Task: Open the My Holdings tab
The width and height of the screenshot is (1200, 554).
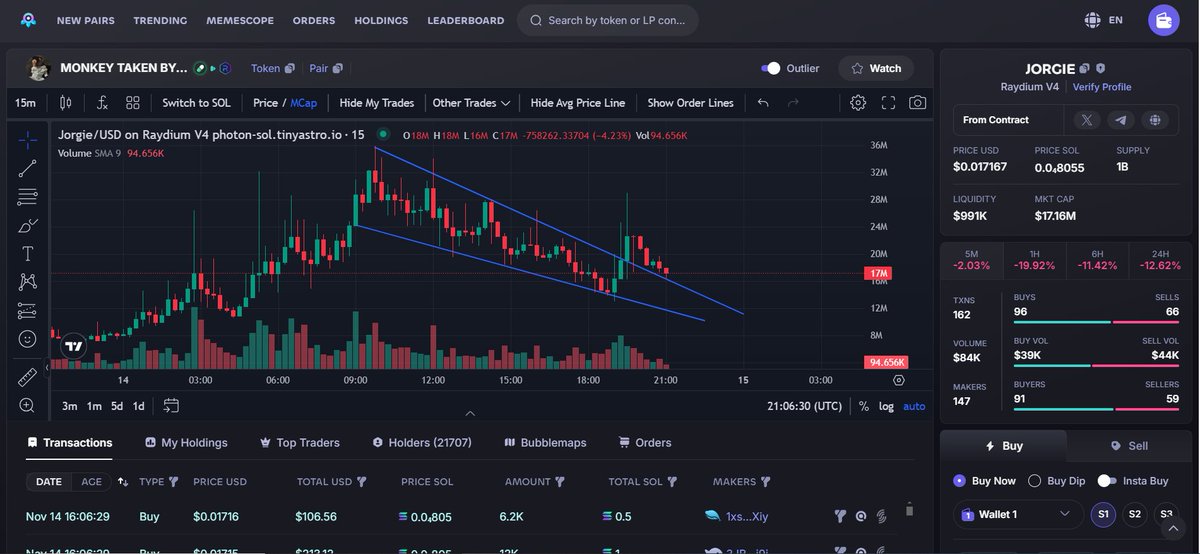Action: coord(186,442)
